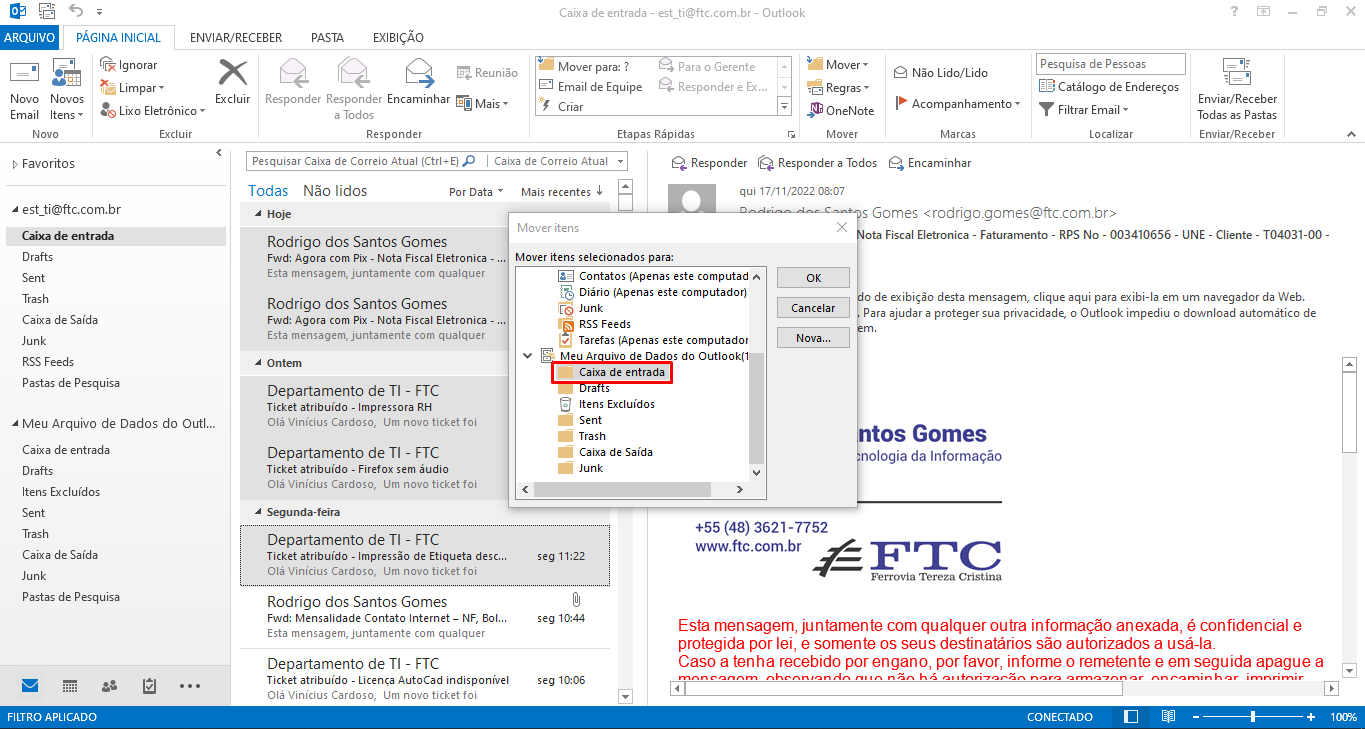1365x729 pixels.
Task: Click OK in Mover itens dialog
Action: [x=813, y=278]
